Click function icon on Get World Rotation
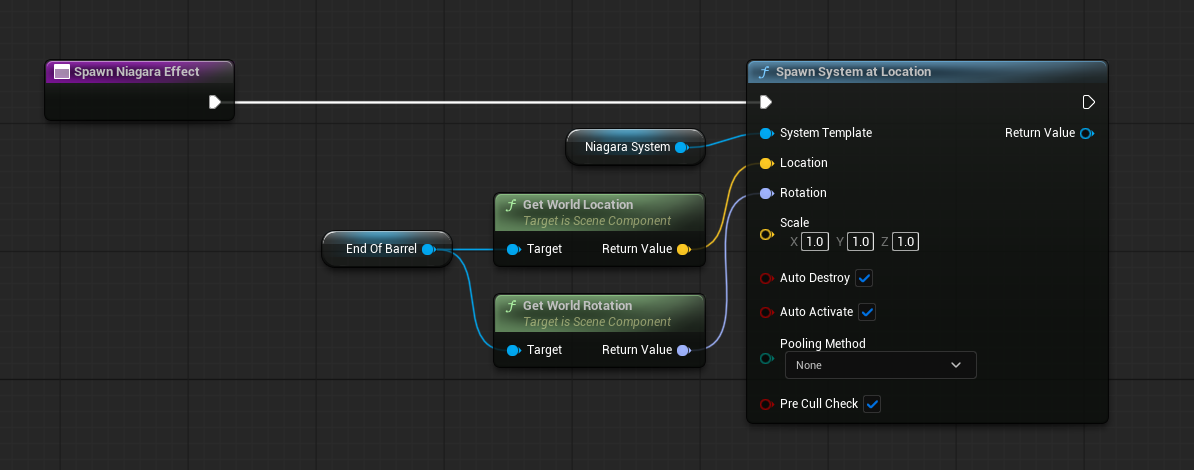1194x470 pixels. pyautogui.click(x=512, y=306)
